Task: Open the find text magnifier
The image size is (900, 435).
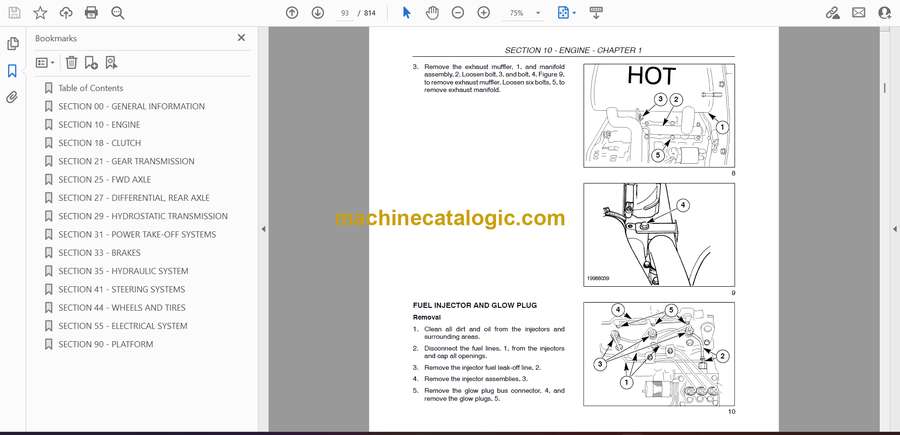Action: [118, 13]
